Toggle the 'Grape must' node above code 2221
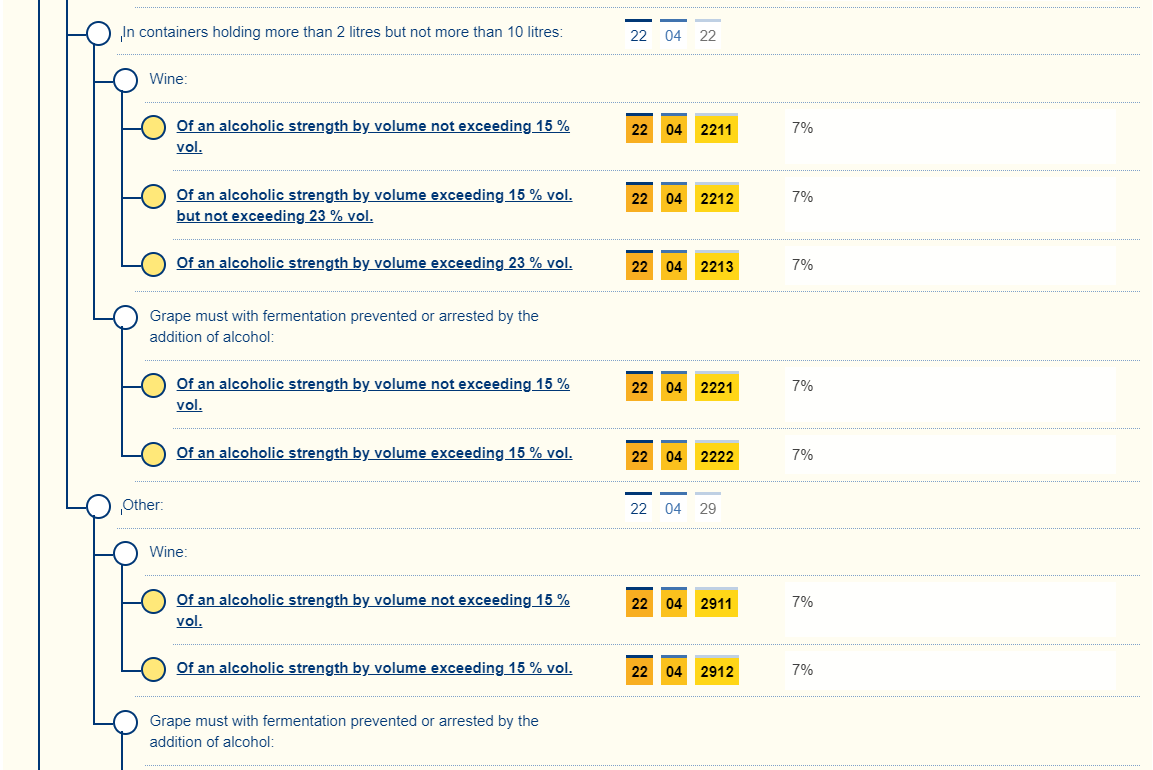 click(x=125, y=318)
